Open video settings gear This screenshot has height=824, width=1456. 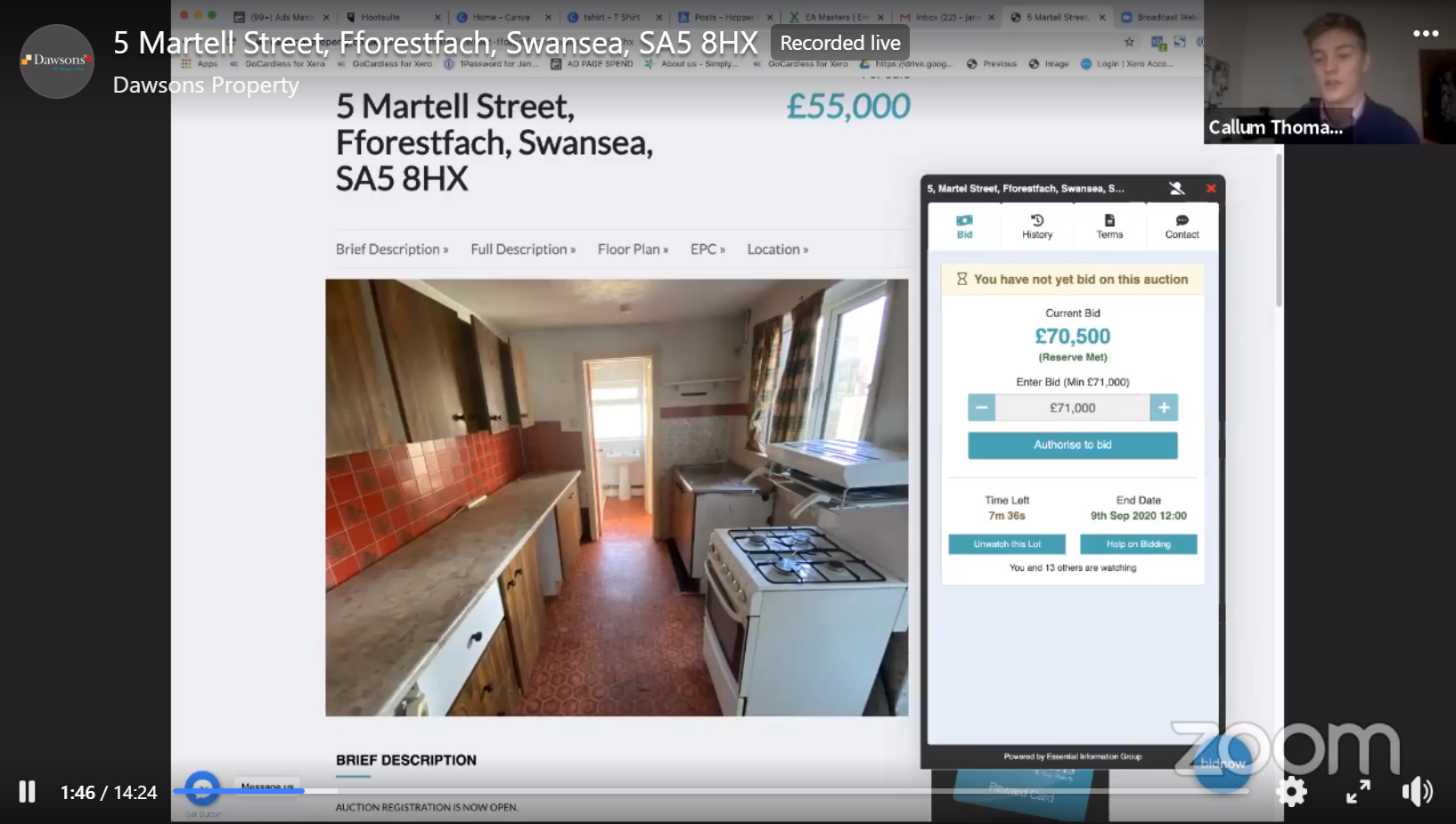click(1291, 791)
